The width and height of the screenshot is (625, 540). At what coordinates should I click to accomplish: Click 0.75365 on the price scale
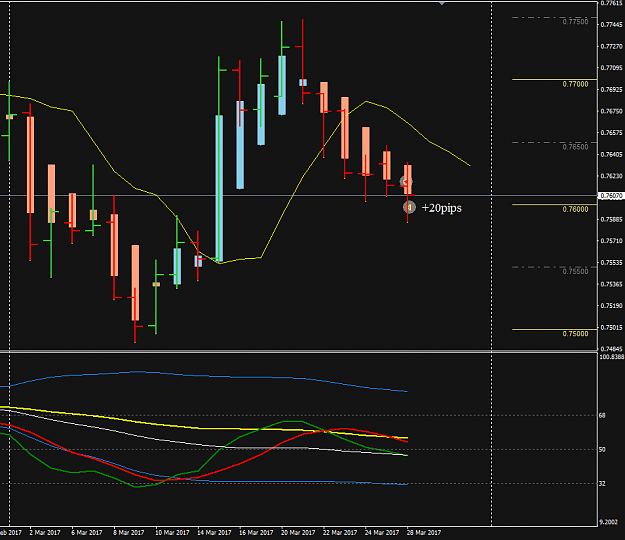click(x=611, y=285)
